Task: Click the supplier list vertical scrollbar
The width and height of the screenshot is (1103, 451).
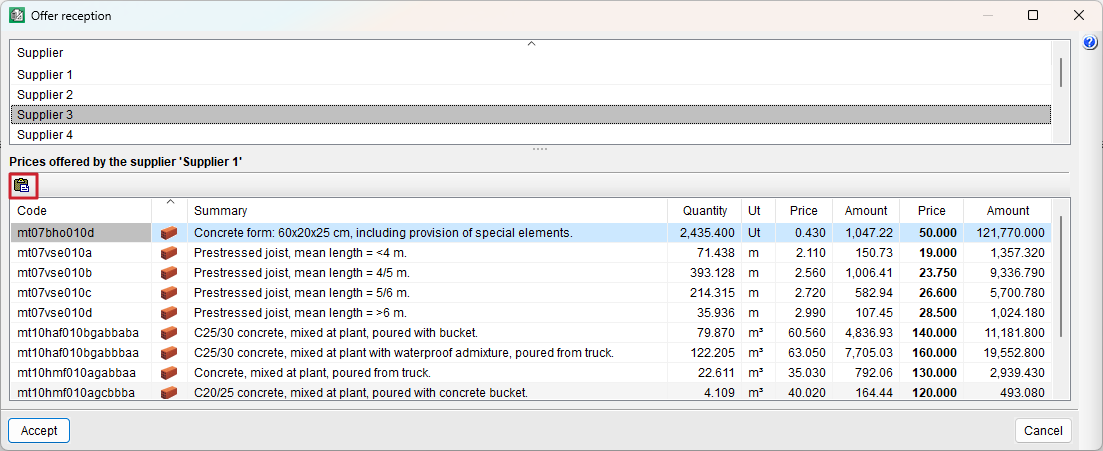Action: tap(1060, 74)
